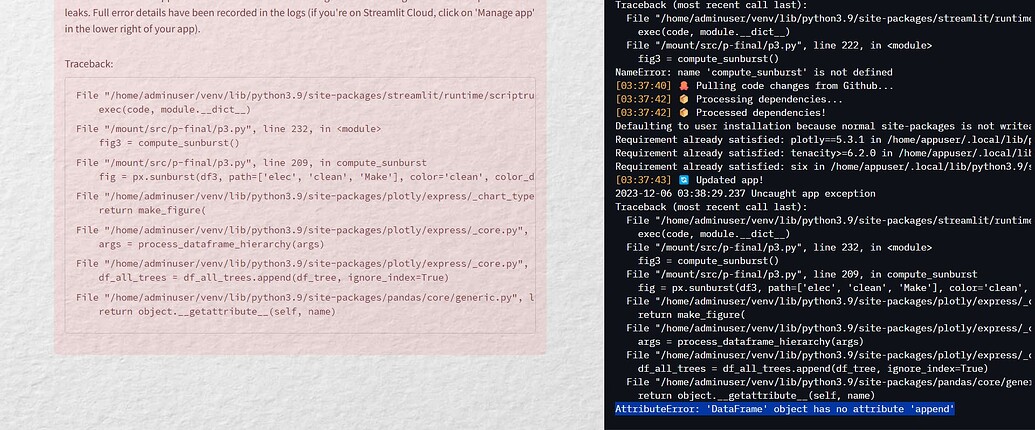The image size is (1035, 430).
Task: Click the df_all_trees.append line in error box
Action: (x=273, y=277)
